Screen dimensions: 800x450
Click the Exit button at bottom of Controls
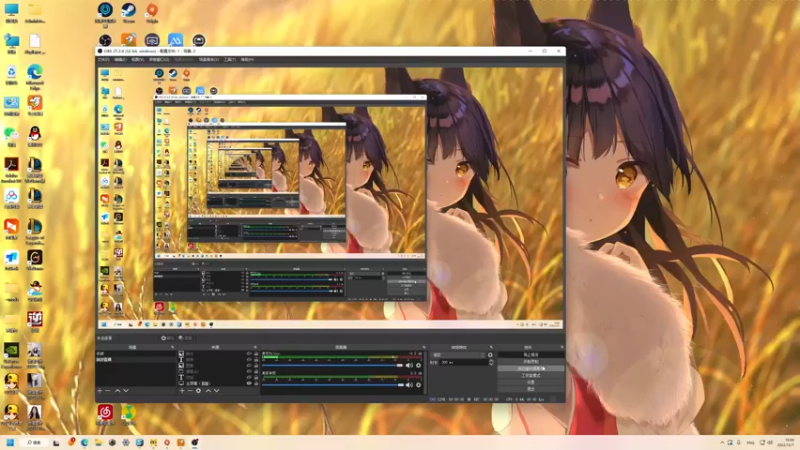tap(531, 389)
